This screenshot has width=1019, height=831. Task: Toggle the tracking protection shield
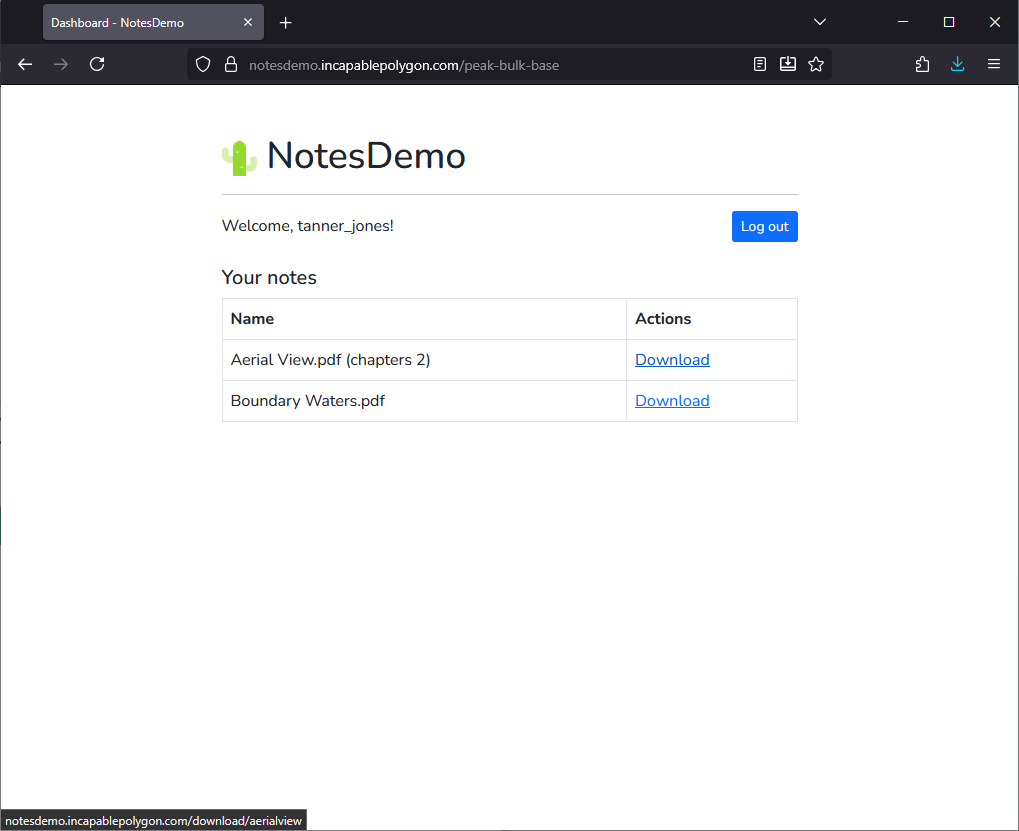[203, 63]
